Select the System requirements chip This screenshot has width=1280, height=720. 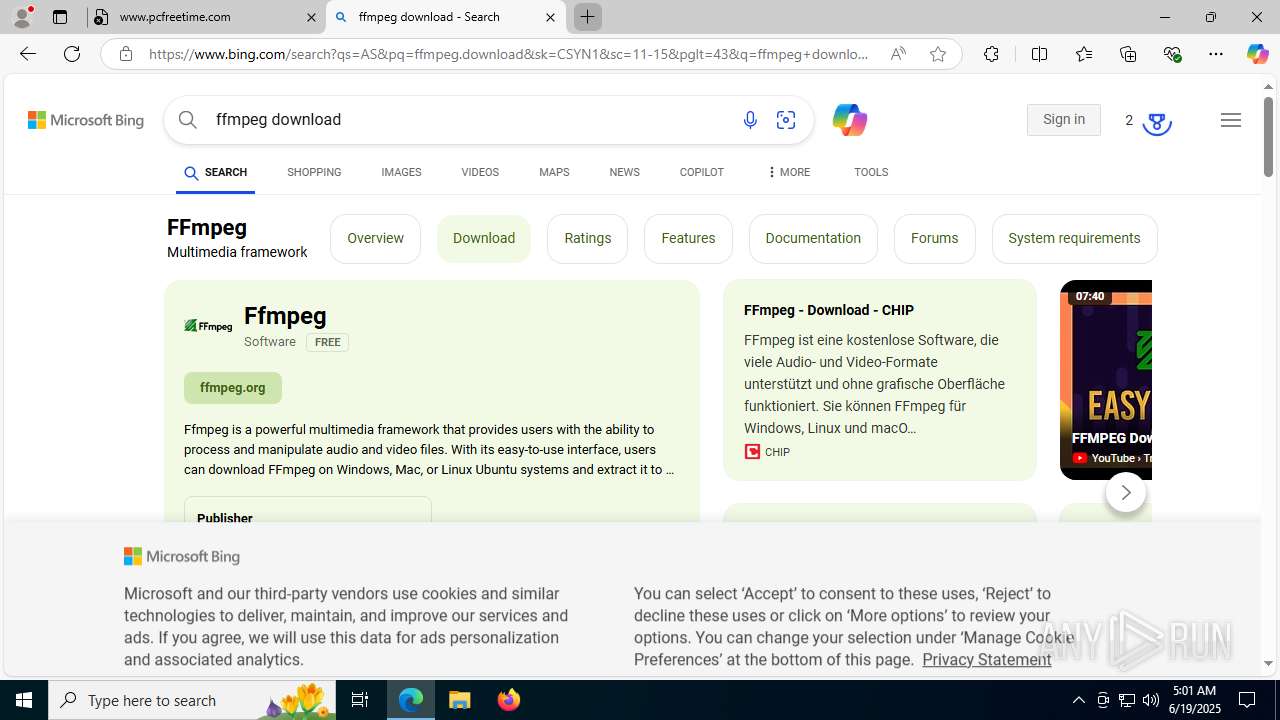pos(1074,239)
